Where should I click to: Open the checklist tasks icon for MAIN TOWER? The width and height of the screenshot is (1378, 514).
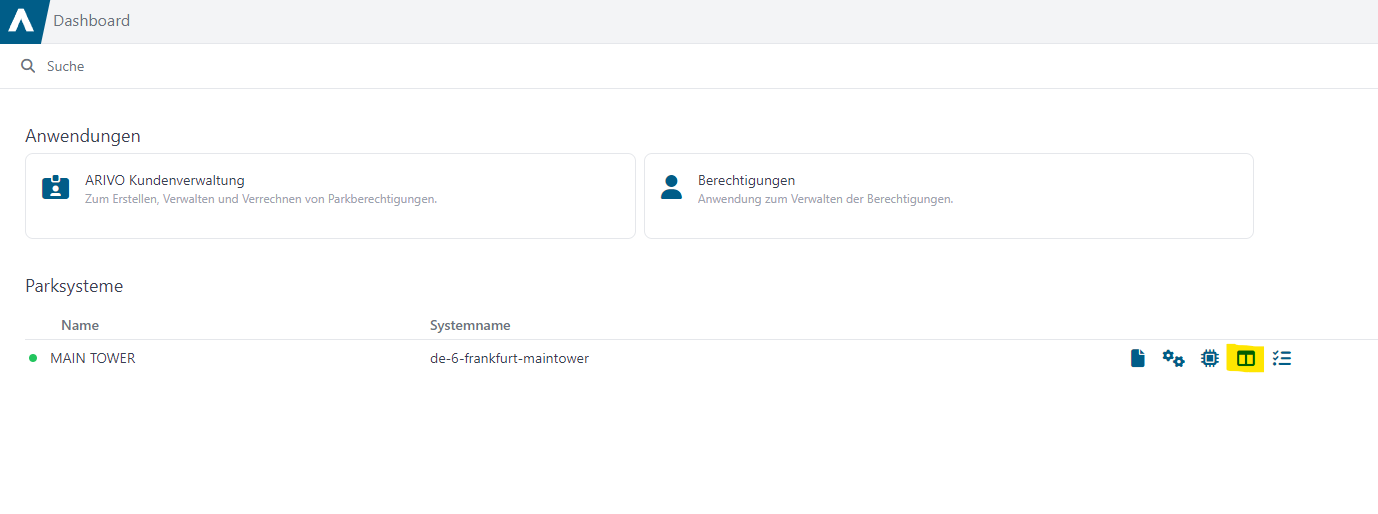tap(1282, 358)
